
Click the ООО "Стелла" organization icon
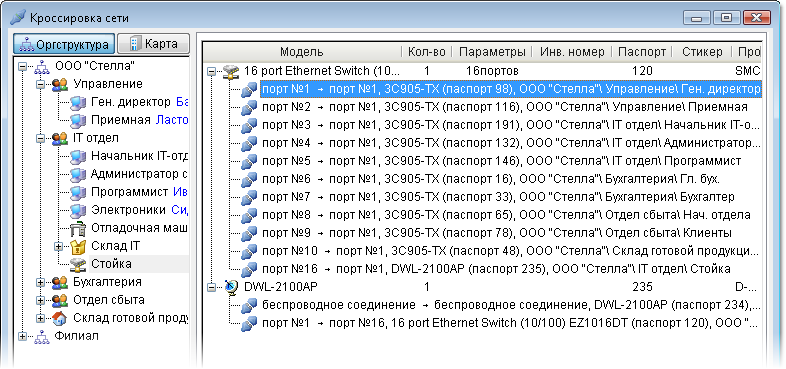[41, 66]
